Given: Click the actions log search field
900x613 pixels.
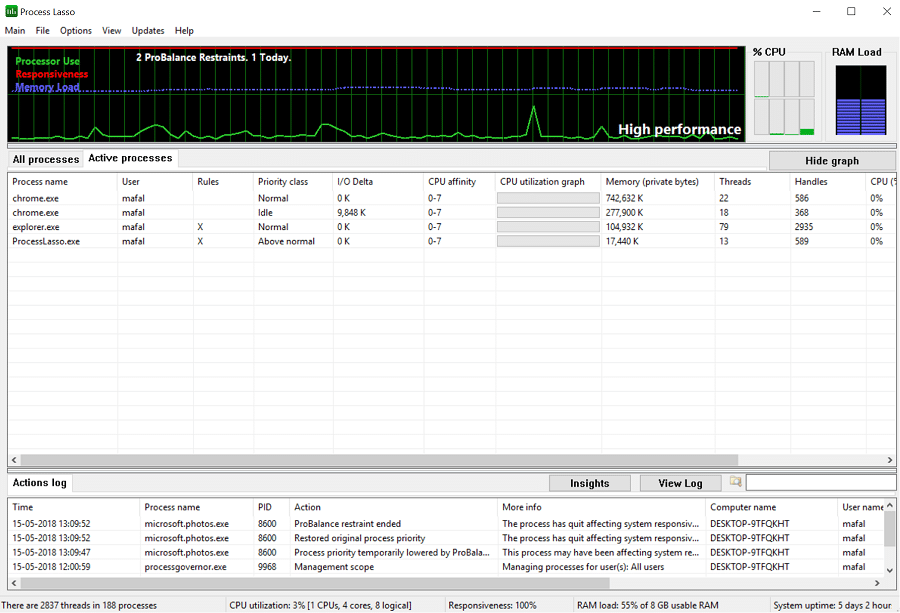Looking at the screenshot, I should pyautogui.click(x=820, y=483).
